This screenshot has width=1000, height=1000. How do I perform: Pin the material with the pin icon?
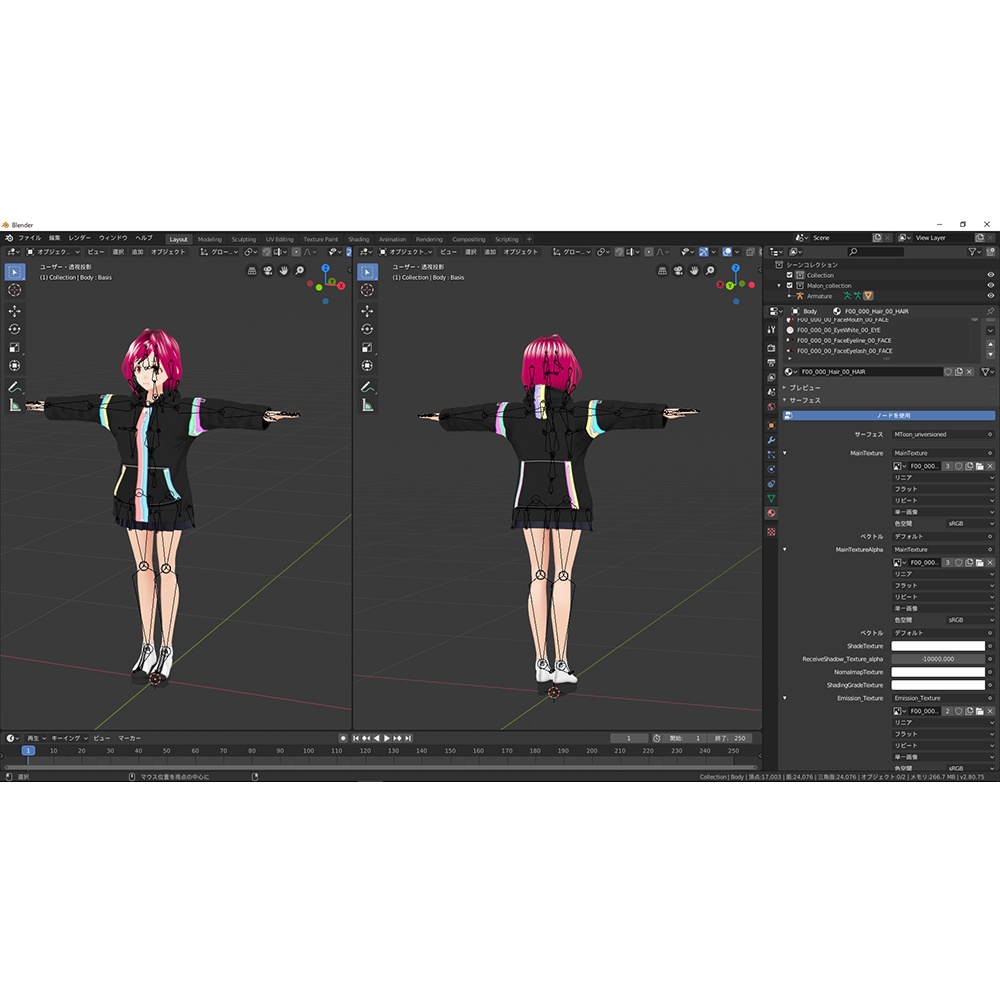click(989, 311)
